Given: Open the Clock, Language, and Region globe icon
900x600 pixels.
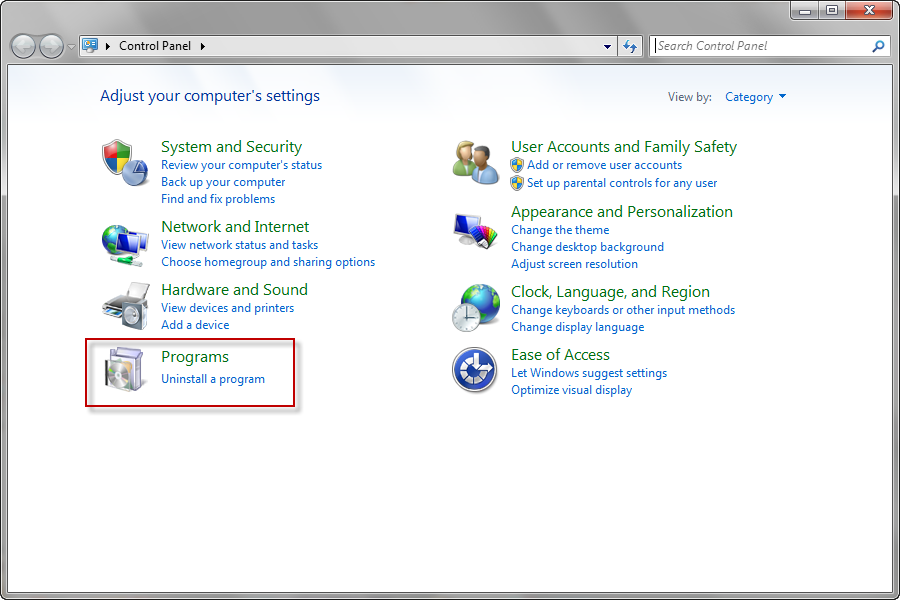Looking at the screenshot, I should 475,308.
